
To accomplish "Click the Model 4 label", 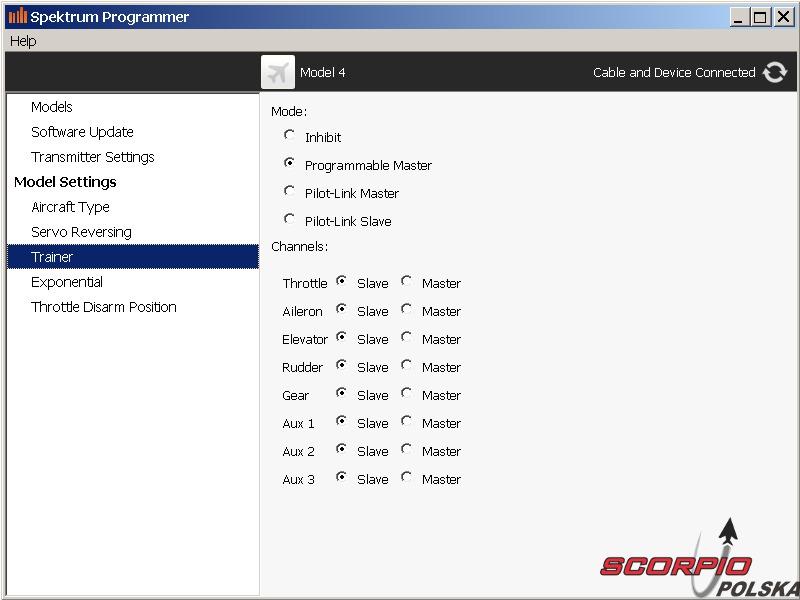I will click(322, 72).
